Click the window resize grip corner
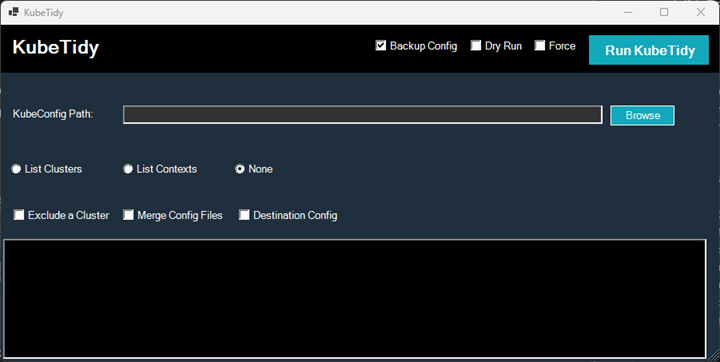The height and width of the screenshot is (362, 720). click(x=713, y=356)
